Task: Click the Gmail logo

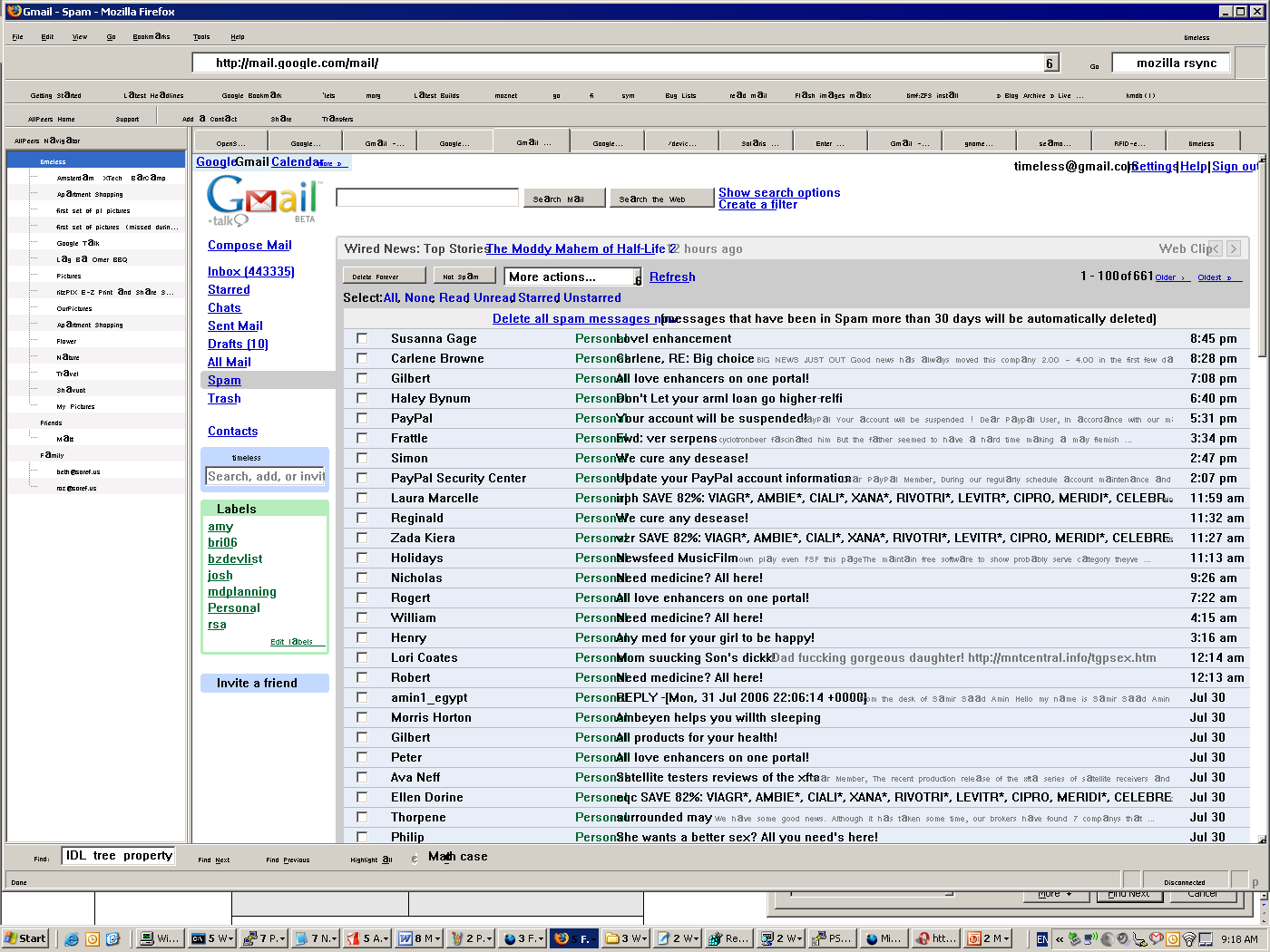Action: 263,200
